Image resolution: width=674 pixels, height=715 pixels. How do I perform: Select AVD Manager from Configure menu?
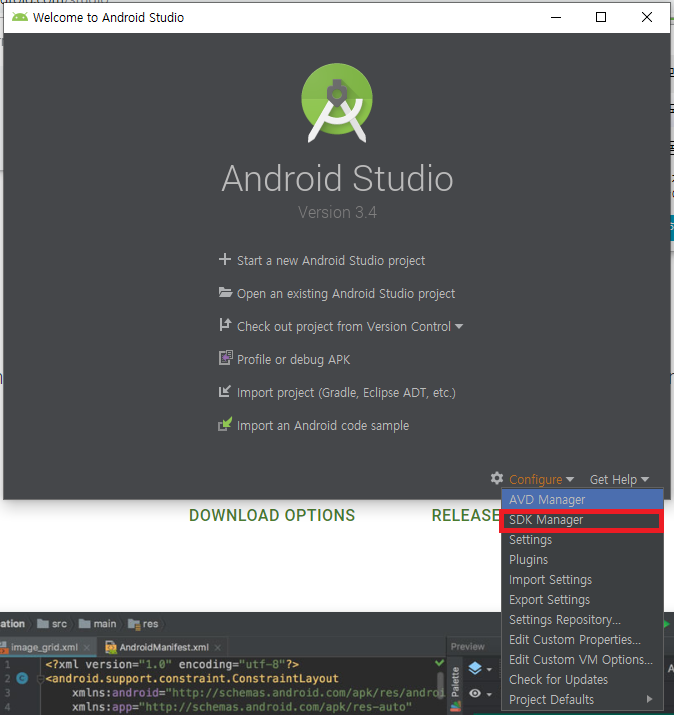pos(582,499)
